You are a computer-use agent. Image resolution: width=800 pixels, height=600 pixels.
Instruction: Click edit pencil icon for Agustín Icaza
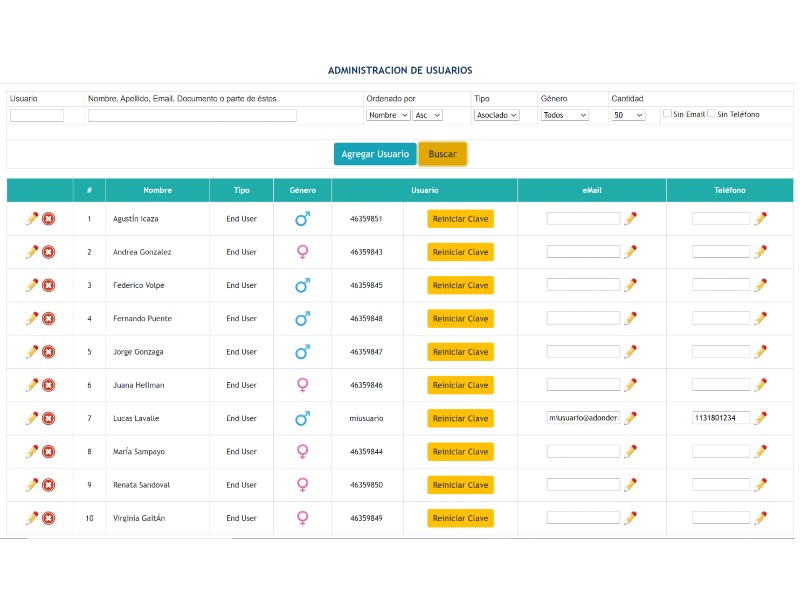[32, 218]
